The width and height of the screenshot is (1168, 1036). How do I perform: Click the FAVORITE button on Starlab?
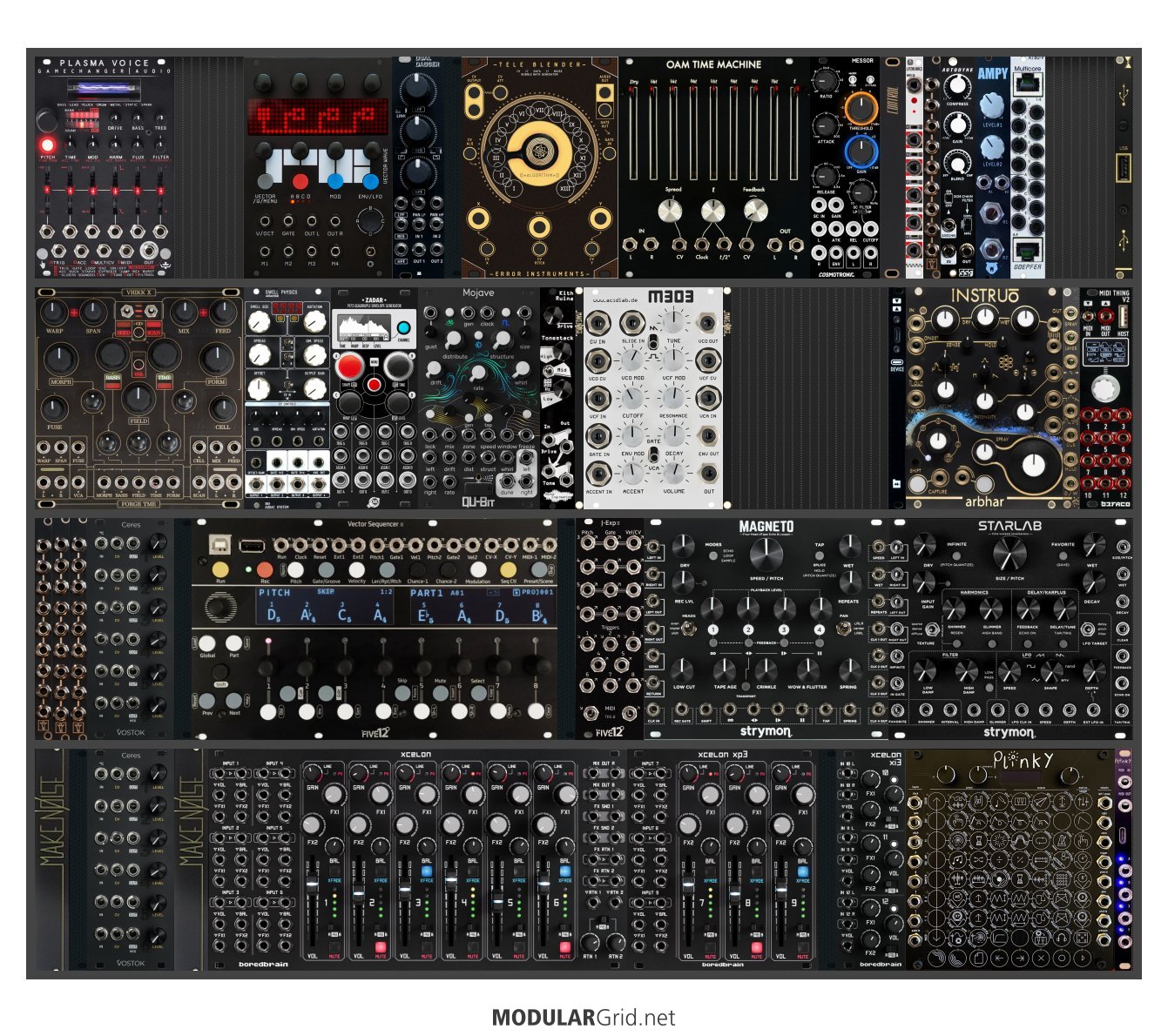(x=1063, y=555)
